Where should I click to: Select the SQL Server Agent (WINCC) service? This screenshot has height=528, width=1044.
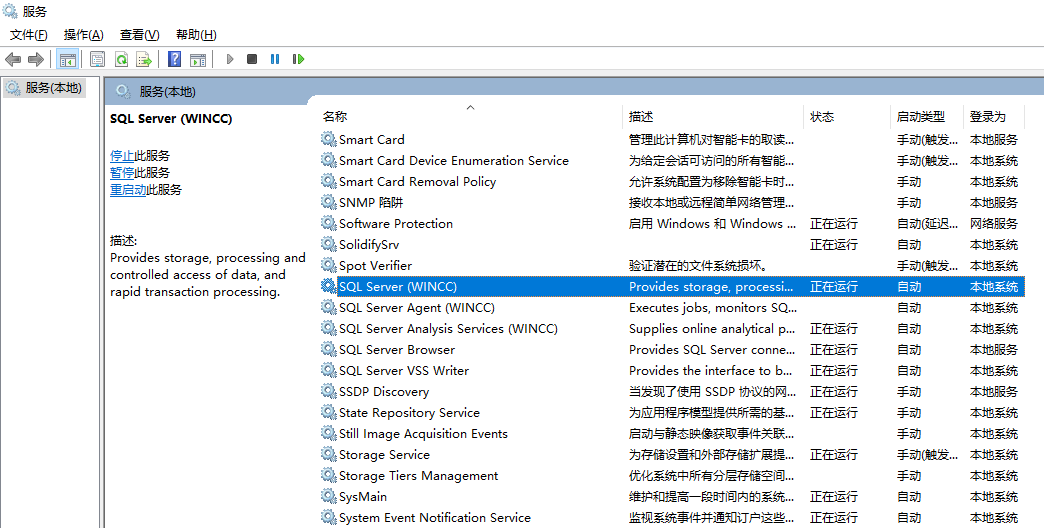[x=672, y=308]
